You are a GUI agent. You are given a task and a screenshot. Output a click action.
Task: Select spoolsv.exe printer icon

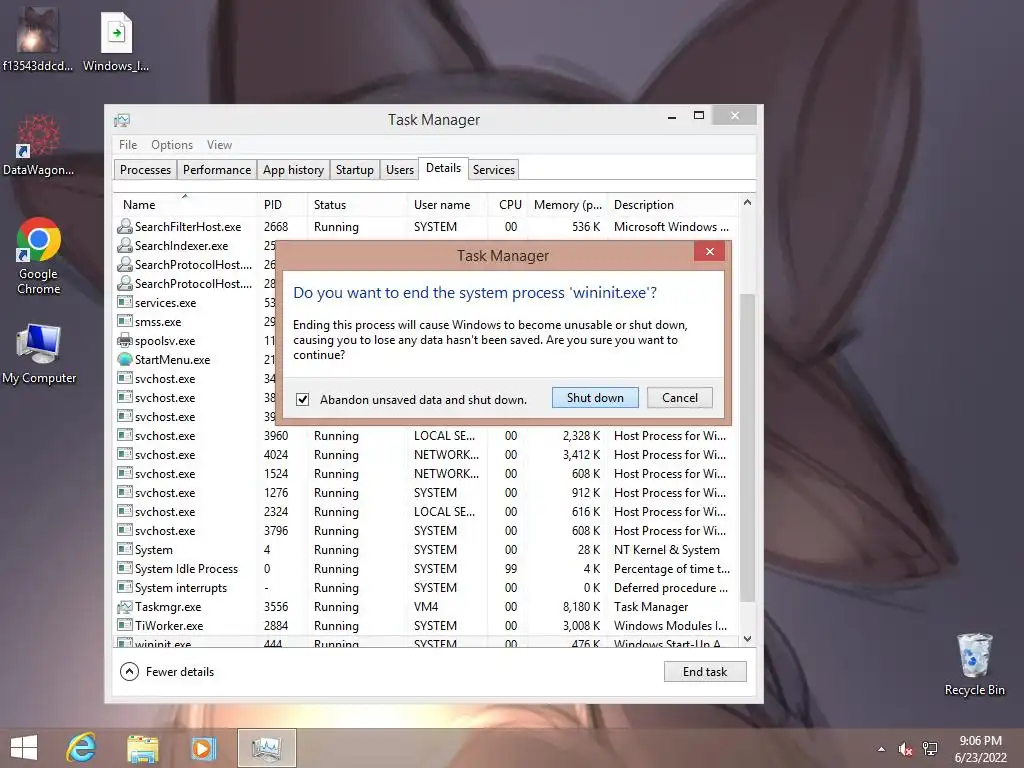(125, 340)
